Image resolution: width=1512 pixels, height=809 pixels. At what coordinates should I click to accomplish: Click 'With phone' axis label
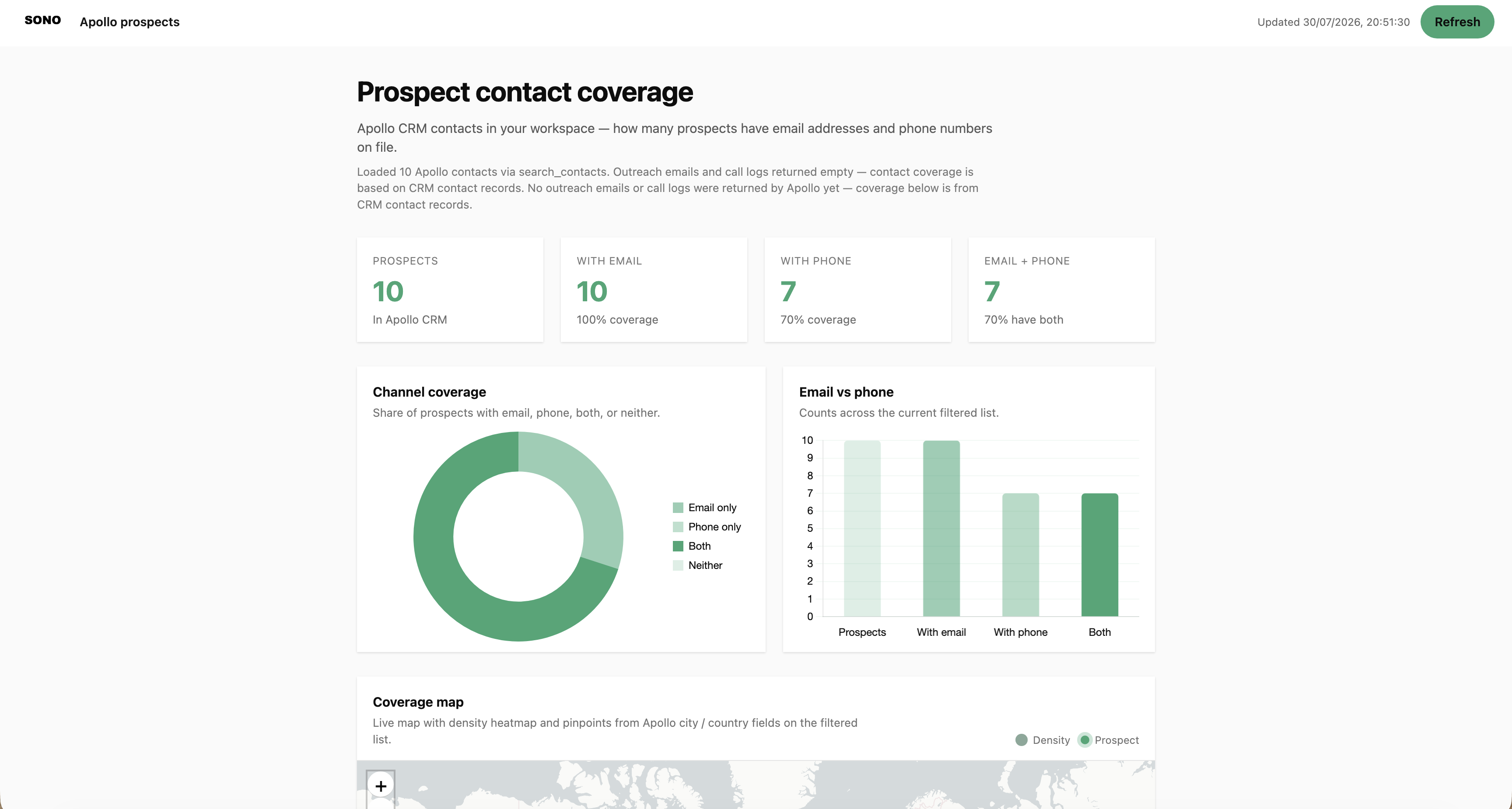click(1021, 632)
